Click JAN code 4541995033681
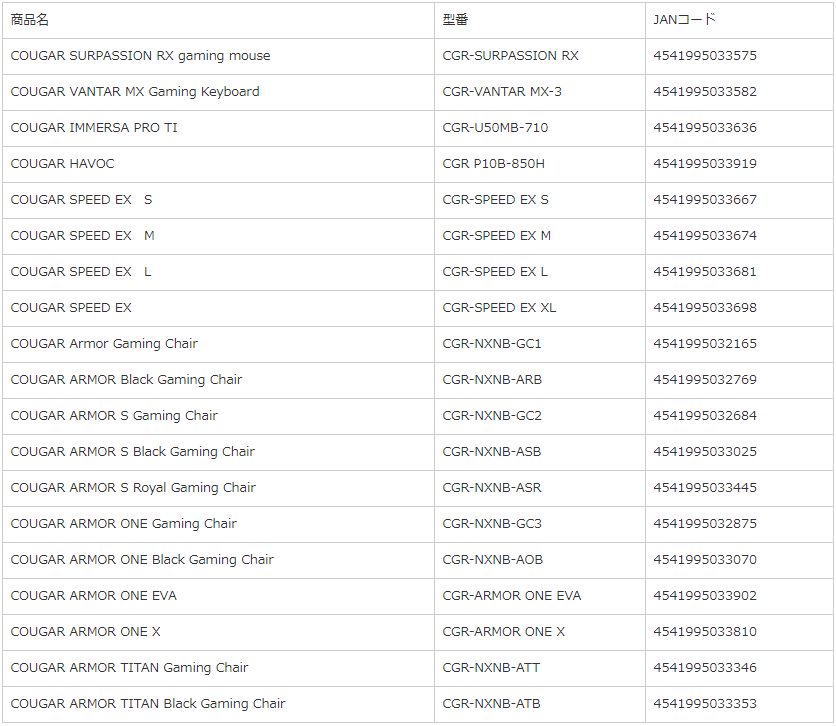Image resolution: width=836 pixels, height=726 pixels. point(705,271)
